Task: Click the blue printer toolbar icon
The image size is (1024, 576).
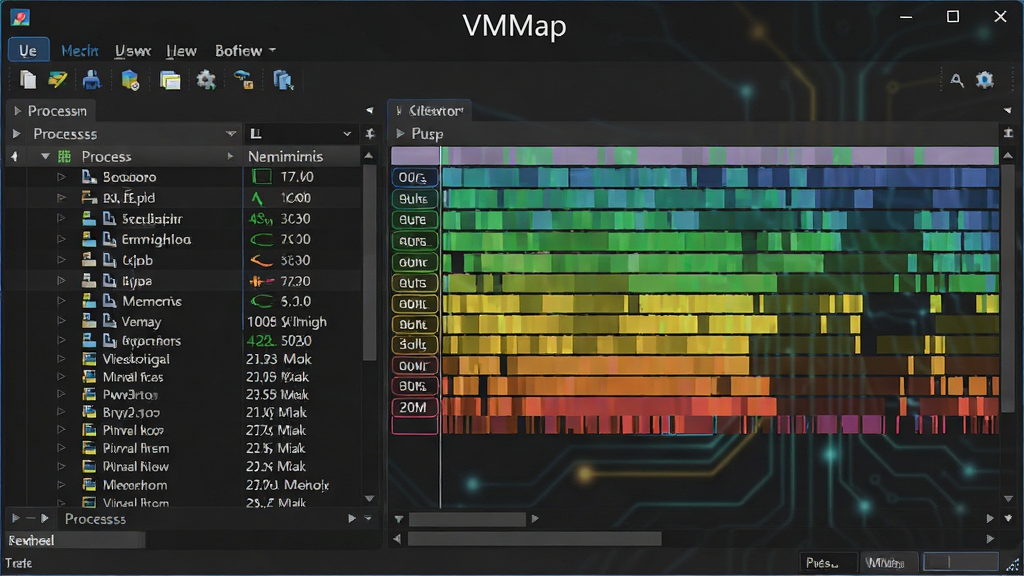Action: coord(91,80)
